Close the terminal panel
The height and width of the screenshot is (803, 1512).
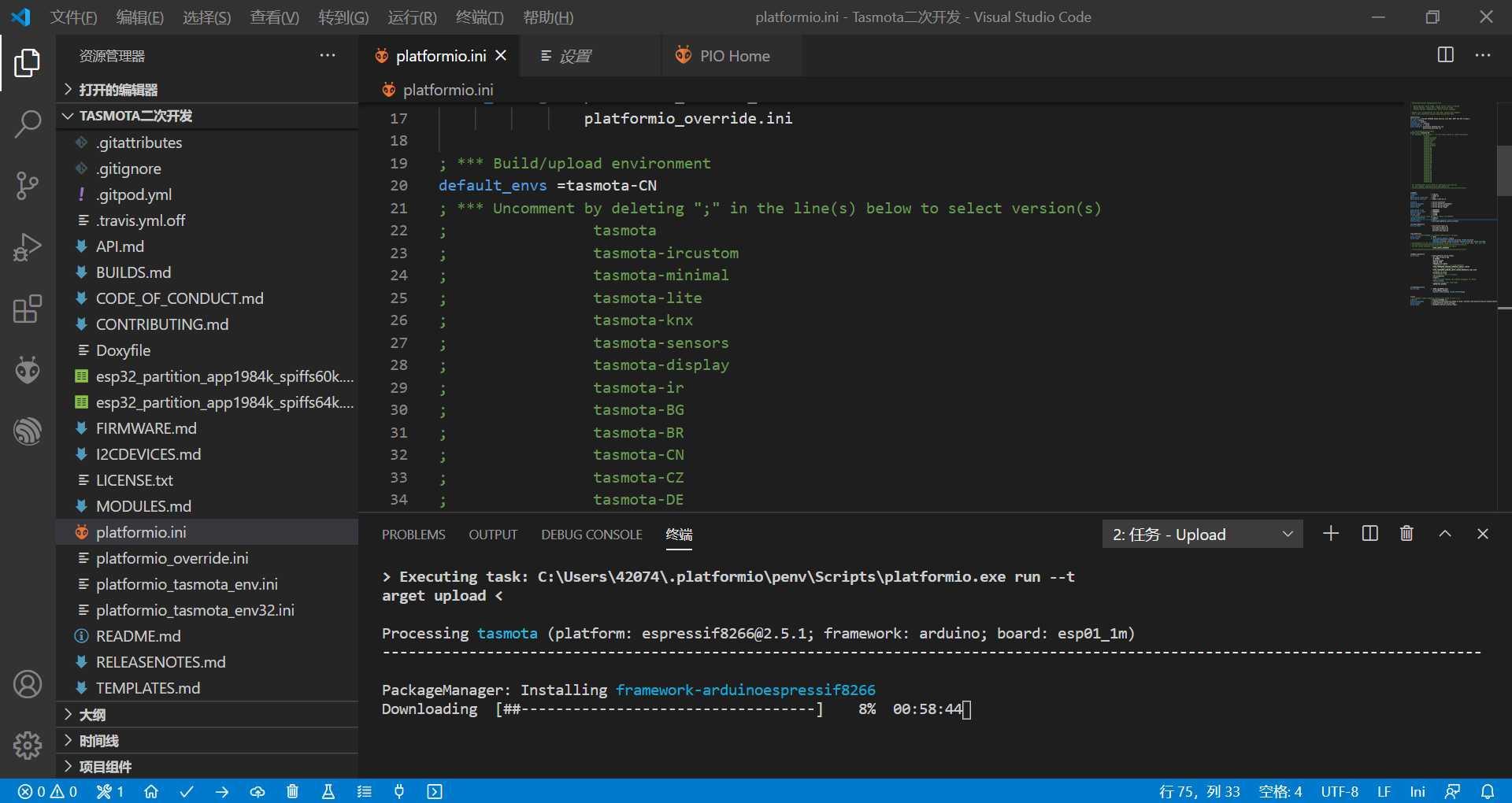tap(1483, 534)
